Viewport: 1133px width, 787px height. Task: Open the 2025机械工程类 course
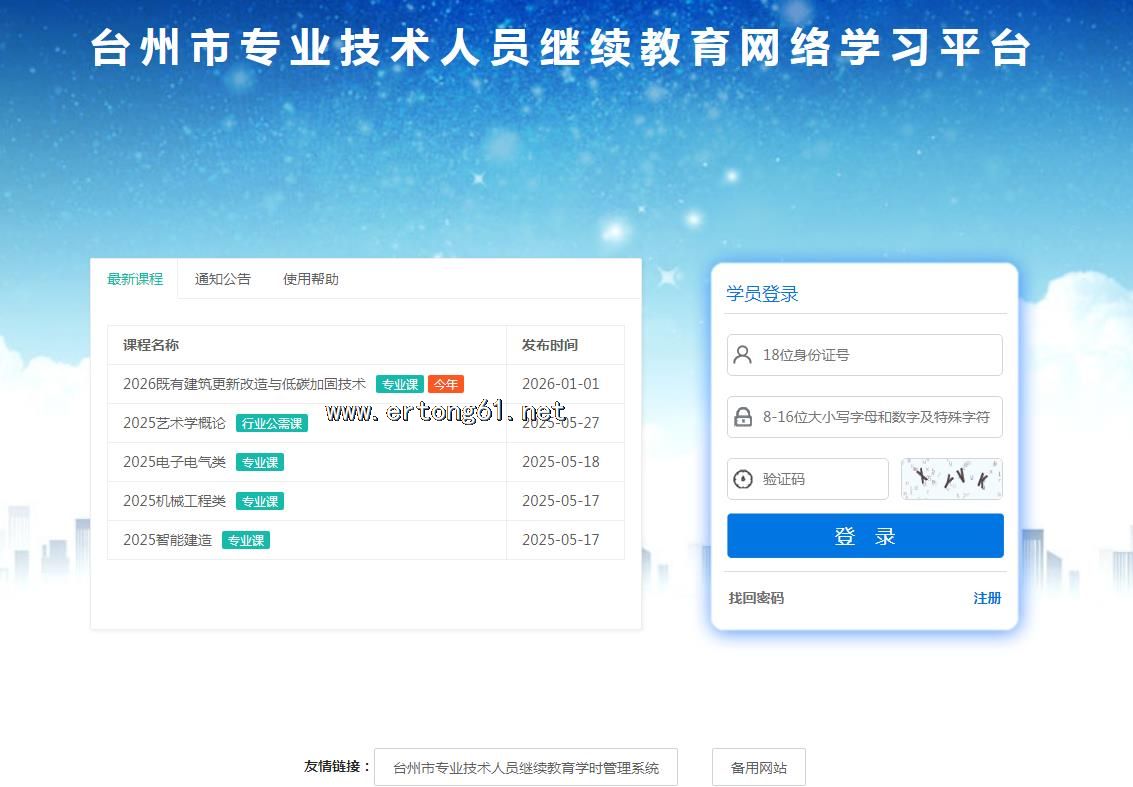pyautogui.click(x=175, y=501)
